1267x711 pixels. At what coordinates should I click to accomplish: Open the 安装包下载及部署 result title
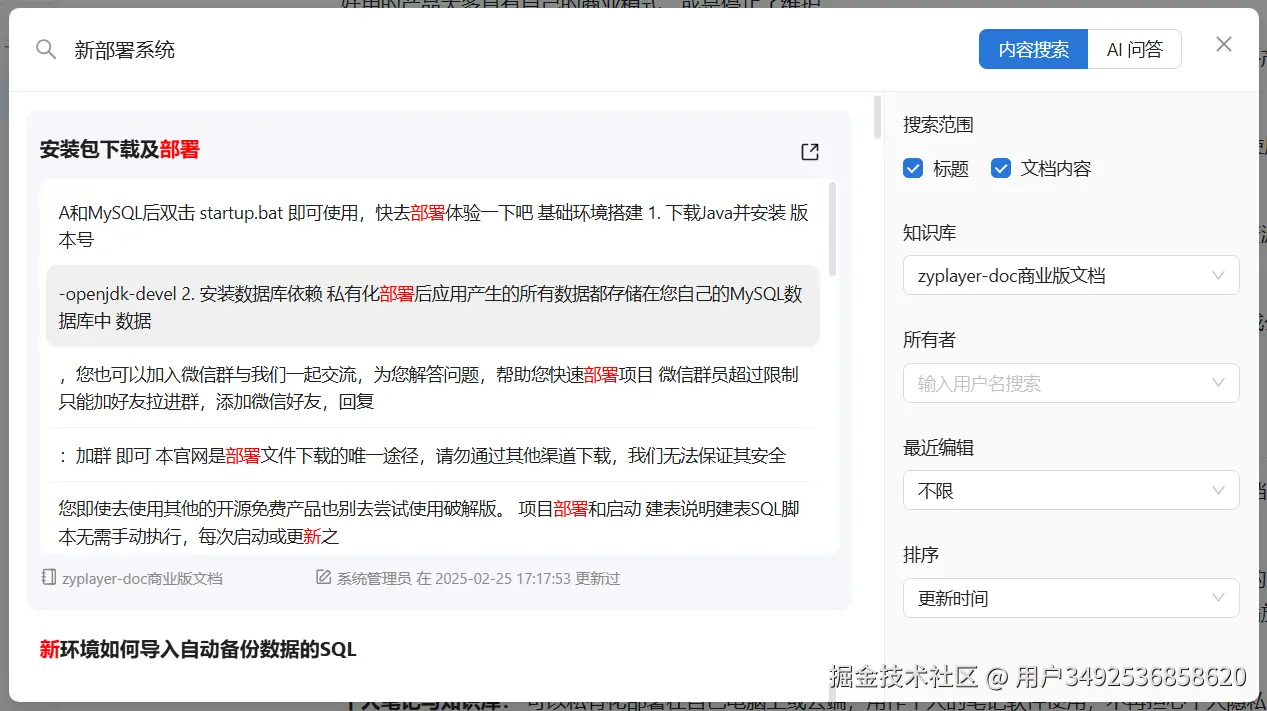(x=120, y=149)
